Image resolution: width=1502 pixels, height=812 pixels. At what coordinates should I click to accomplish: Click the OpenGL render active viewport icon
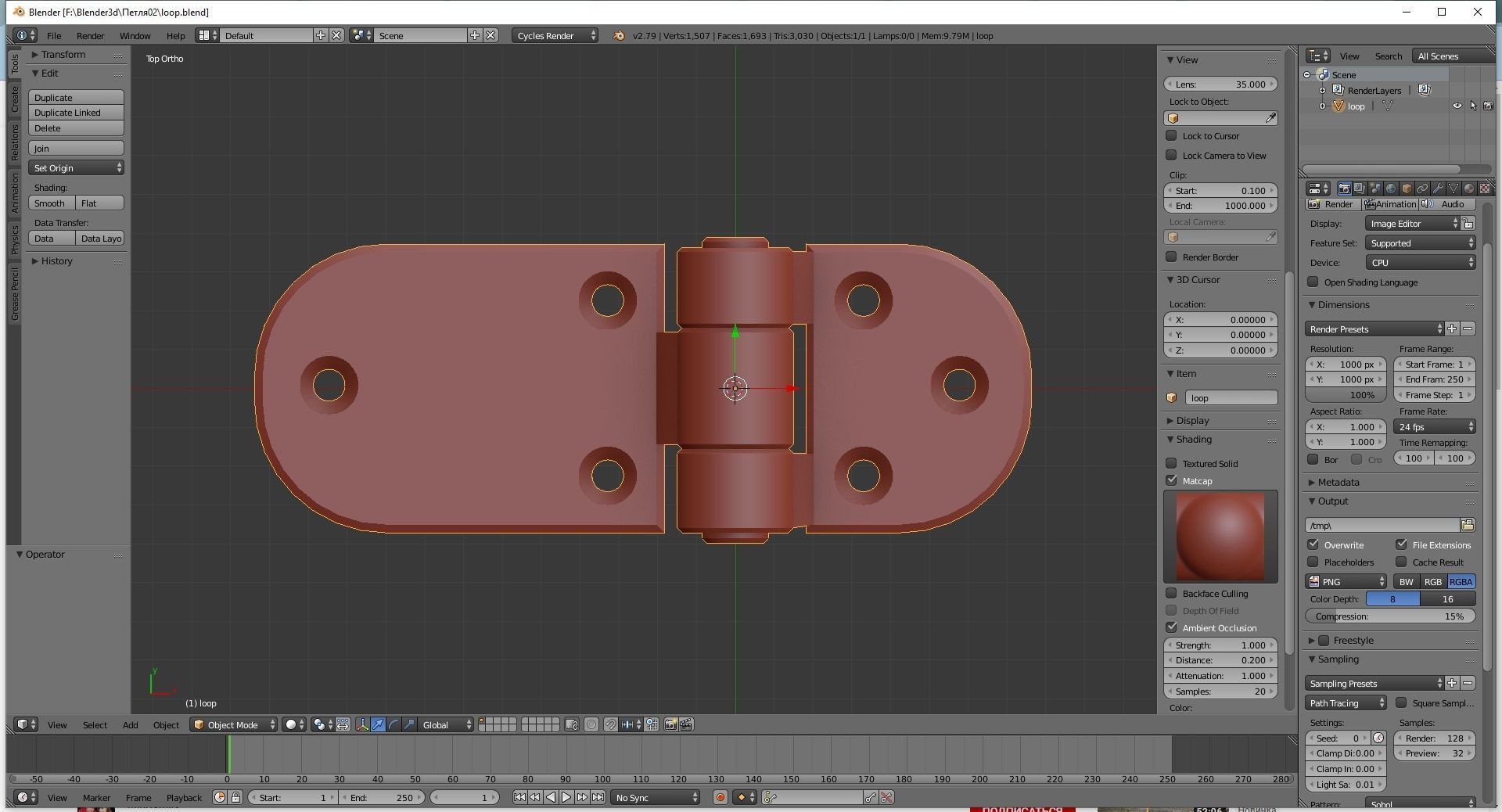pos(670,724)
